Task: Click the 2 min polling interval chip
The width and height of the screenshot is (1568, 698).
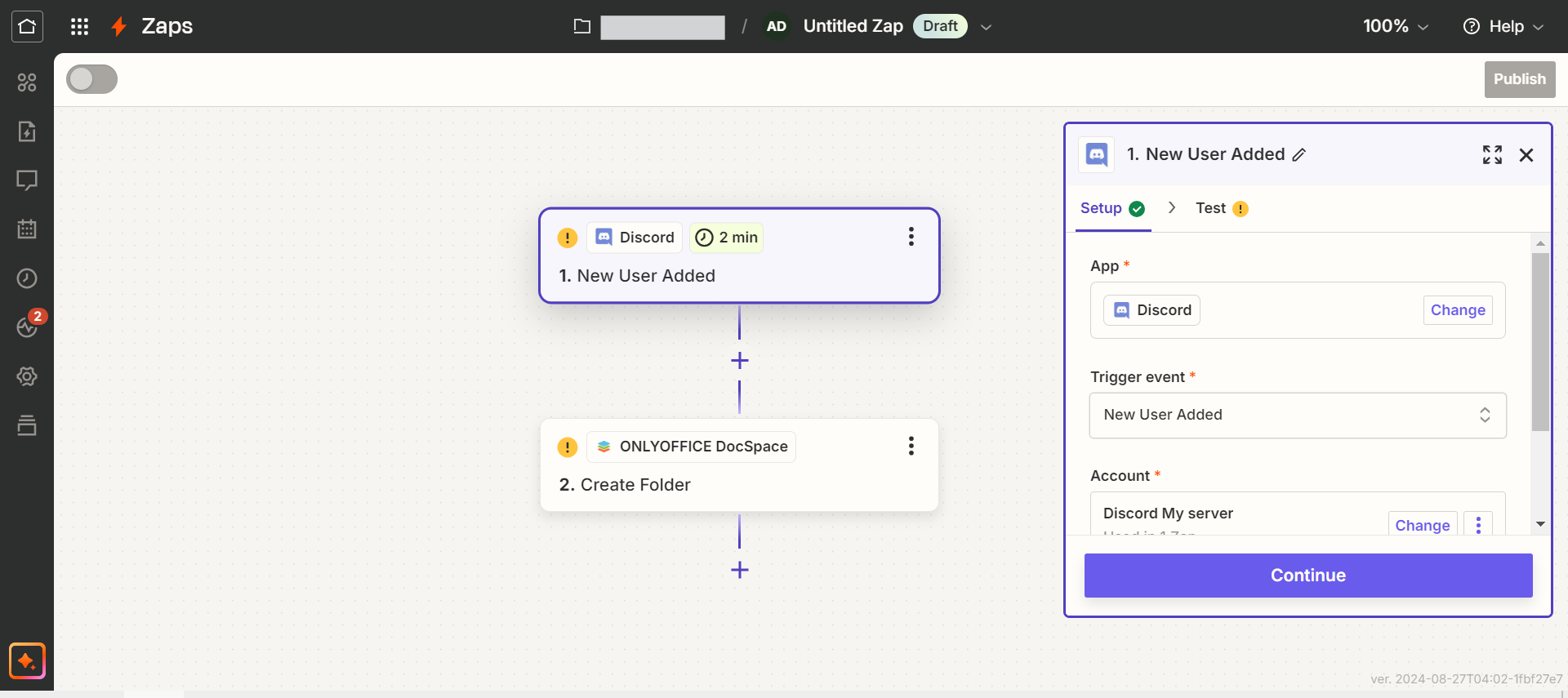Action: click(726, 238)
